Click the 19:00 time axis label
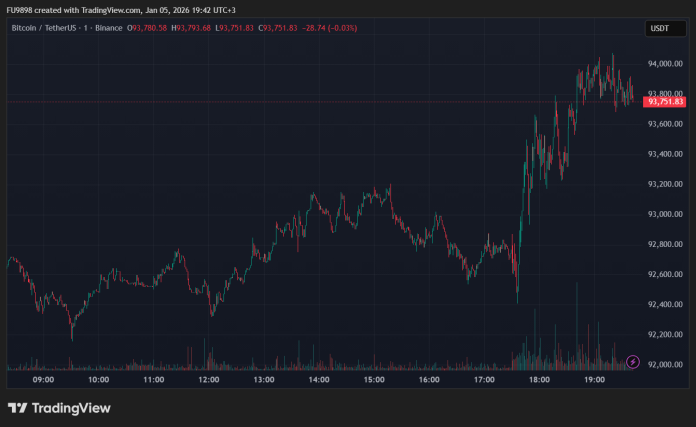This screenshot has height=427, width=696. coord(593,380)
